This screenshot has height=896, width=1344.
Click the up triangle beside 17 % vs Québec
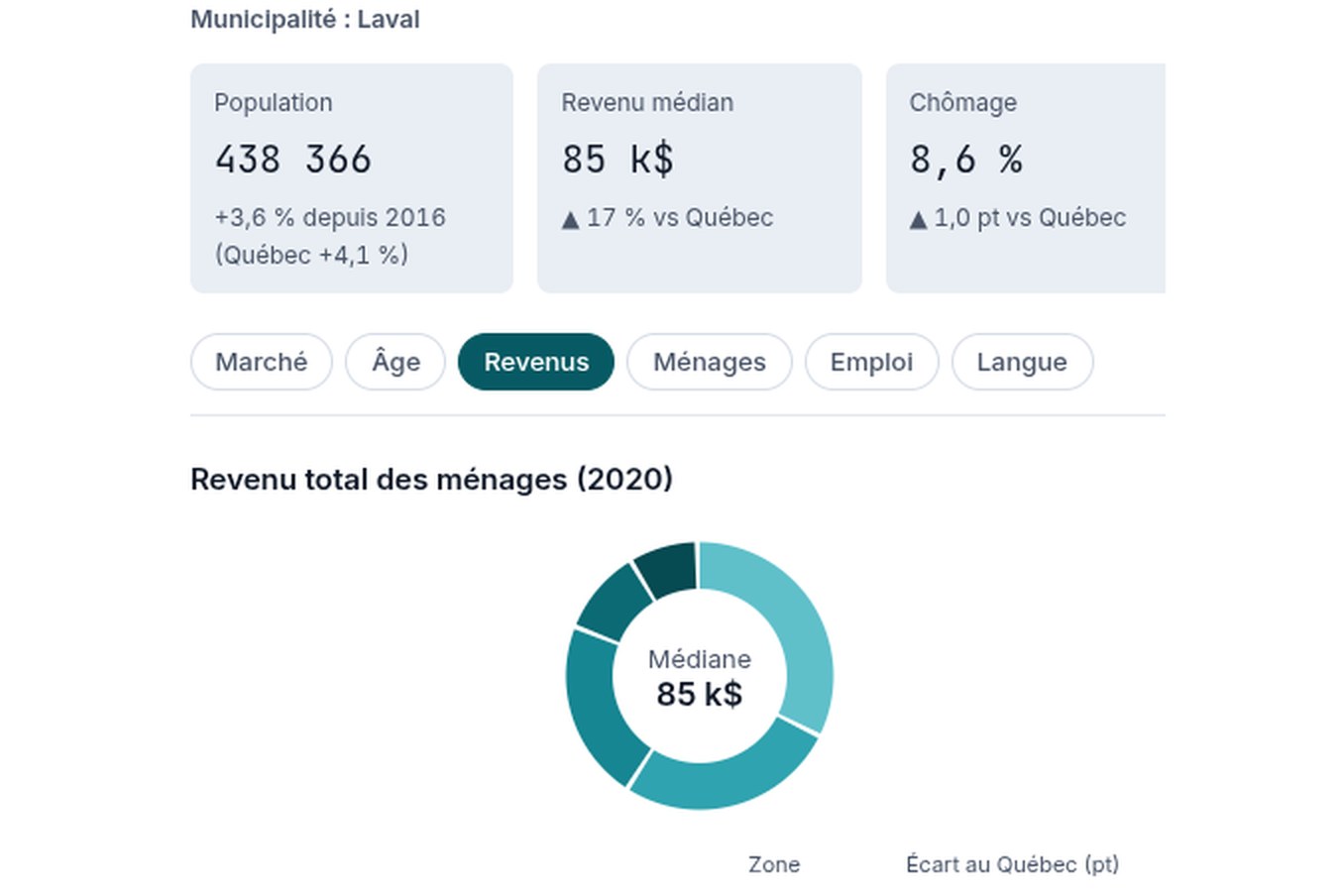click(570, 220)
